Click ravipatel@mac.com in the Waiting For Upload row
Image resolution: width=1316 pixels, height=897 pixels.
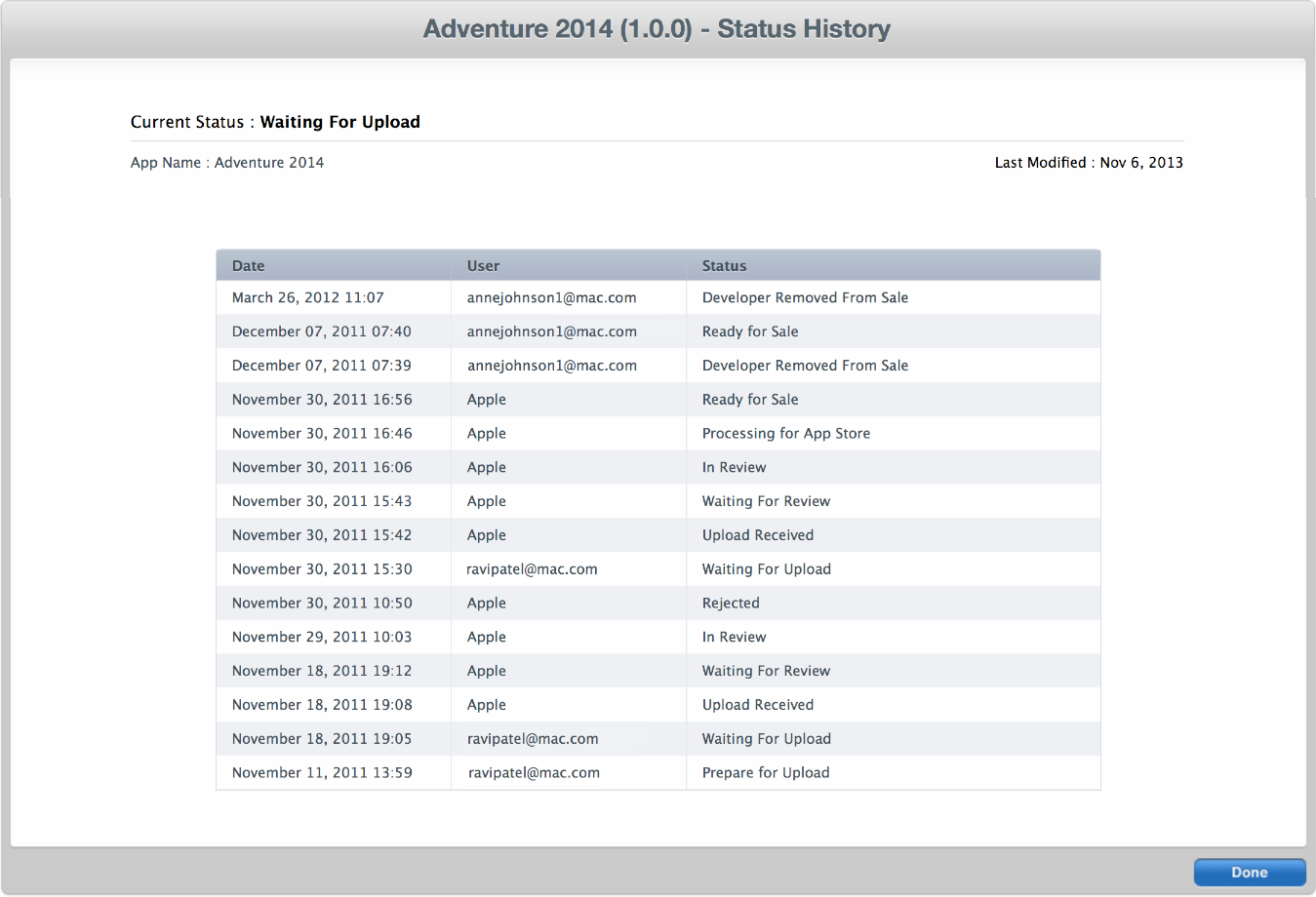click(533, 568)
